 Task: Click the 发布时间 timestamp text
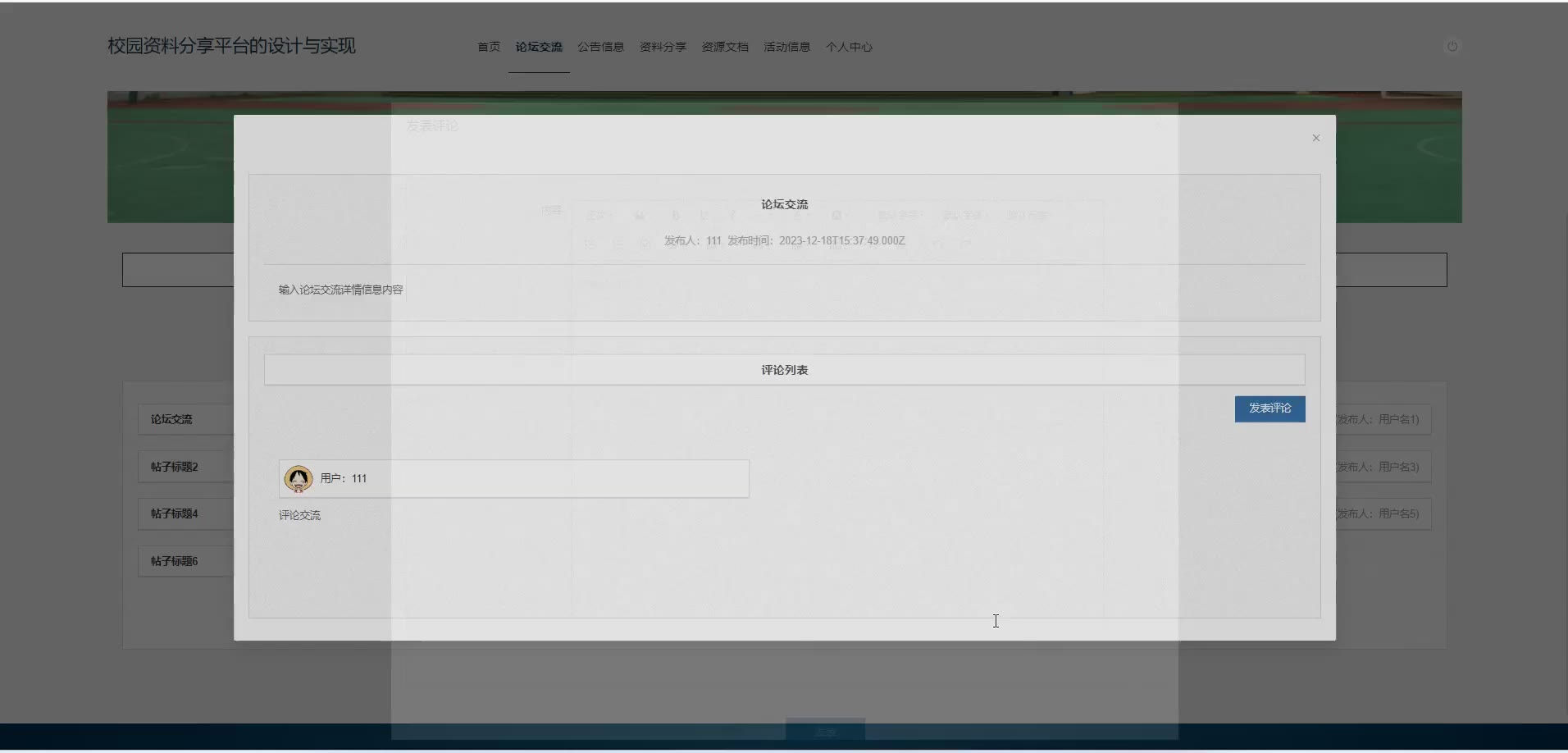pyautogui.click(x=816, y=240)
